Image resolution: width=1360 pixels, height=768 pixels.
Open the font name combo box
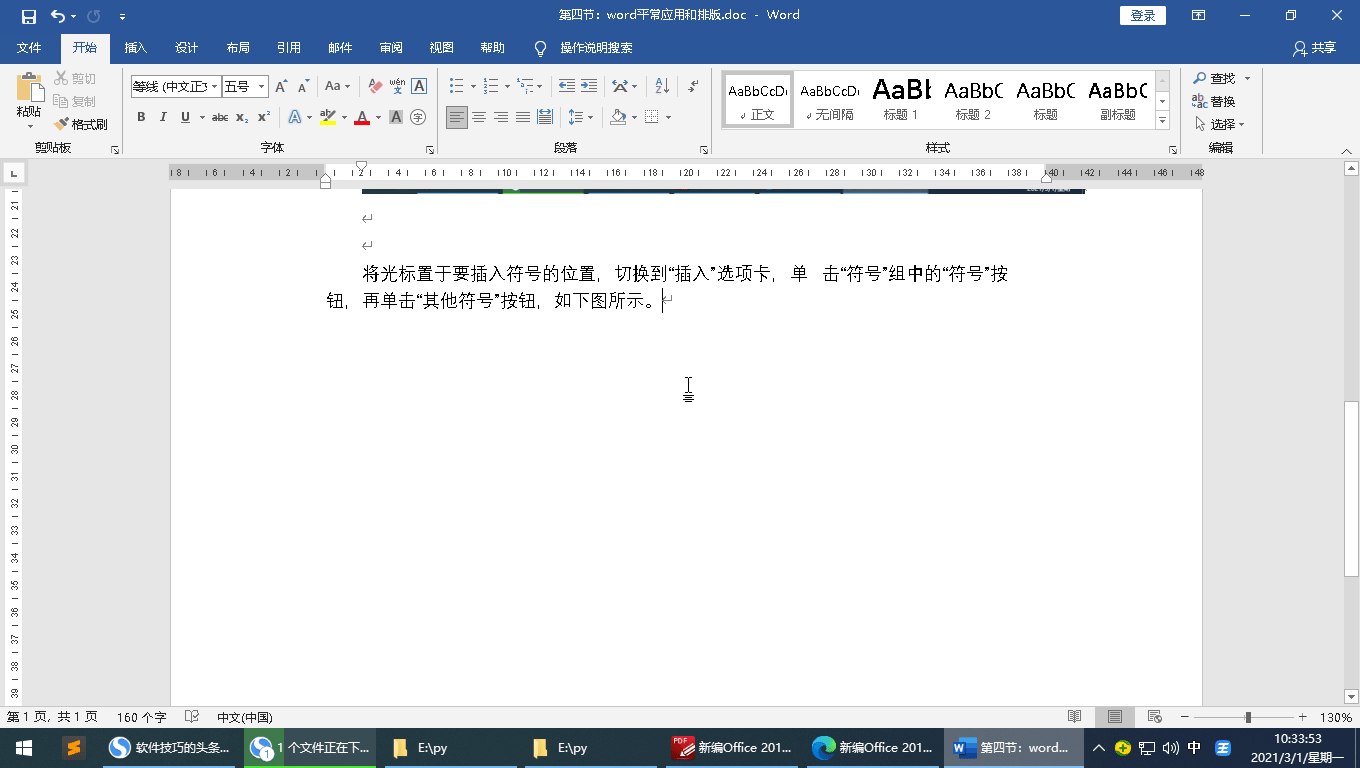click(175, 87)
